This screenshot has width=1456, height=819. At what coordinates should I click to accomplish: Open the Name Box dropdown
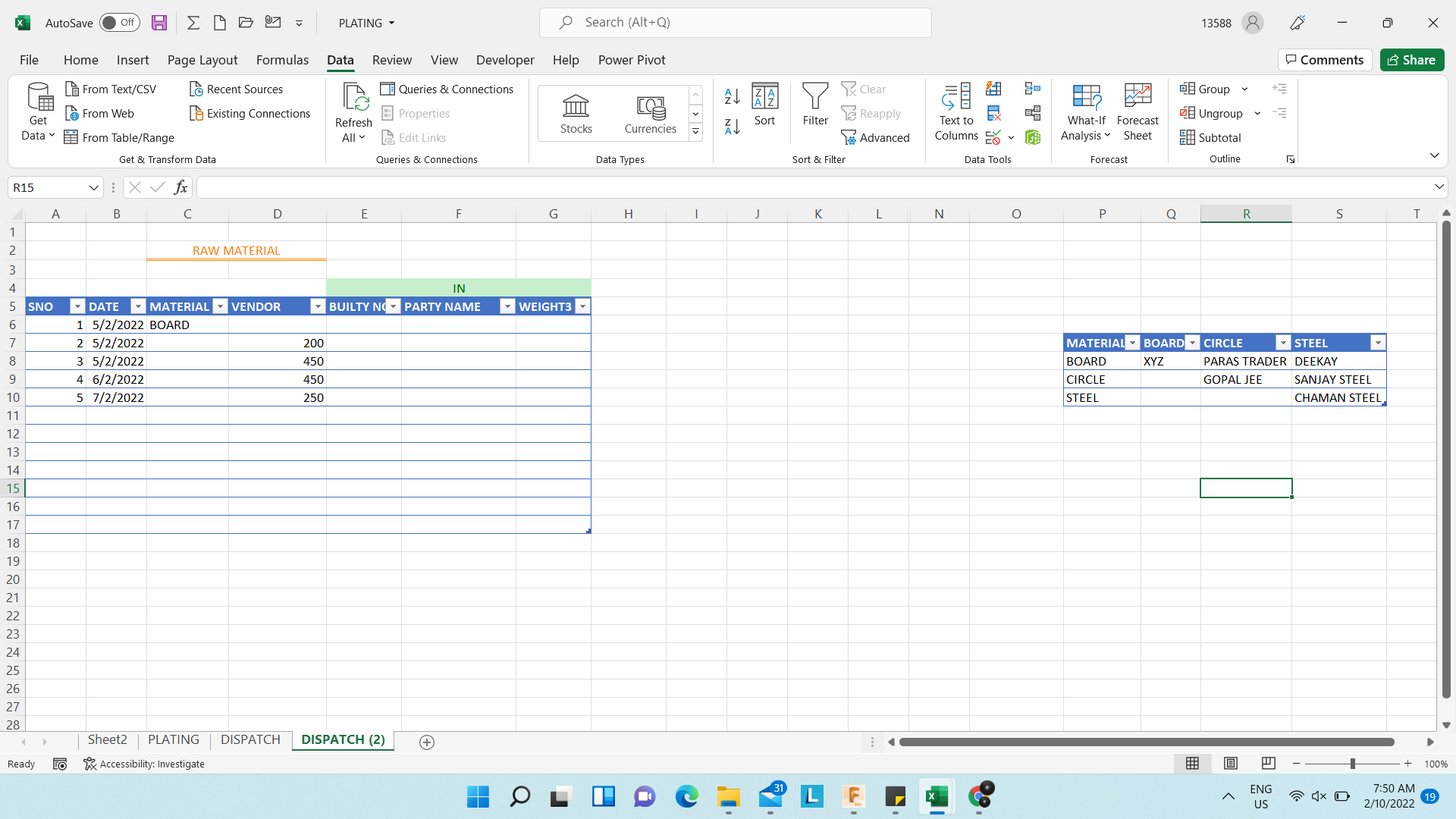tap(93, 187)
